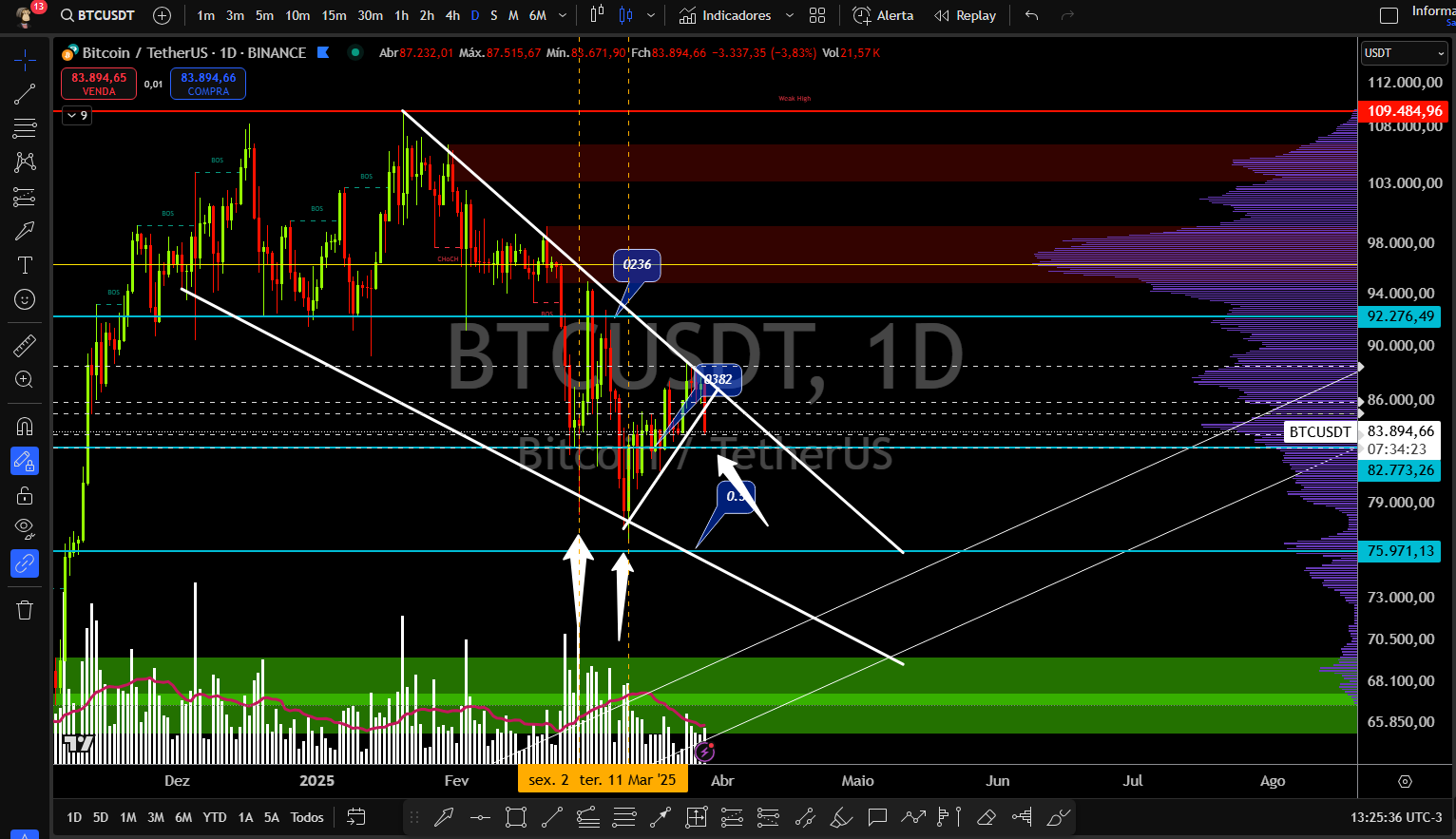Undo the last chart action
The image size is (1456, 839).
tap(1031, 15)
